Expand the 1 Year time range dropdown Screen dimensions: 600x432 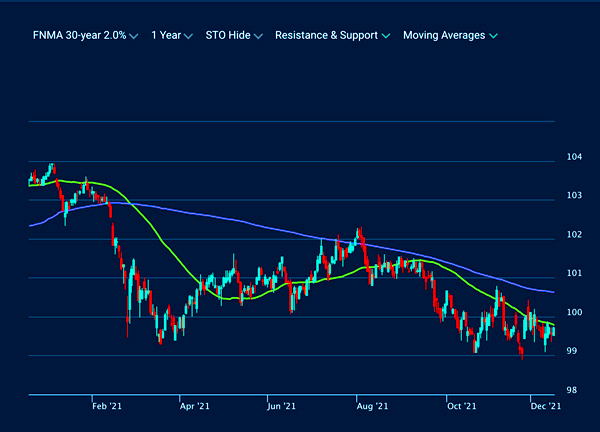pos(166,35)
